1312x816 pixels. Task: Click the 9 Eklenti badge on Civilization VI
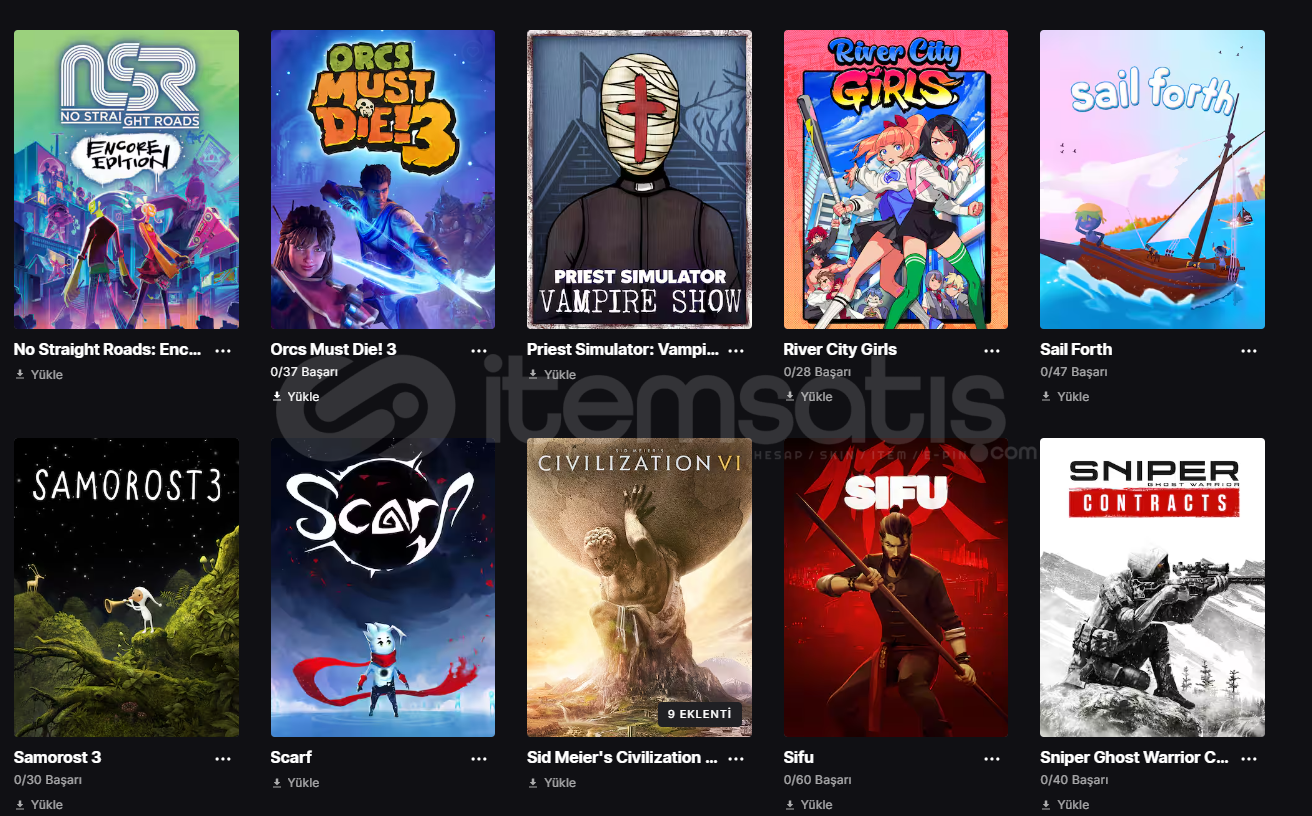pyautogui.click(x=700, y=715)
